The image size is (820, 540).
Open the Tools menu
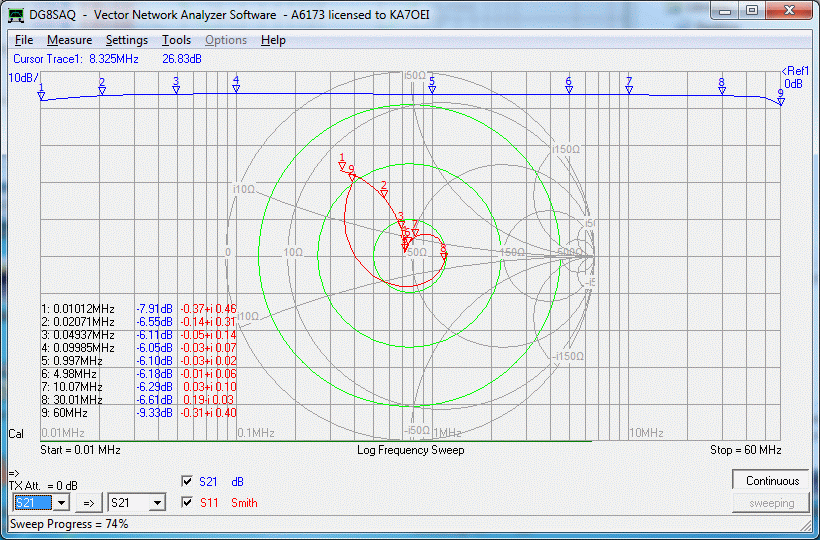(x=176, y=40)
